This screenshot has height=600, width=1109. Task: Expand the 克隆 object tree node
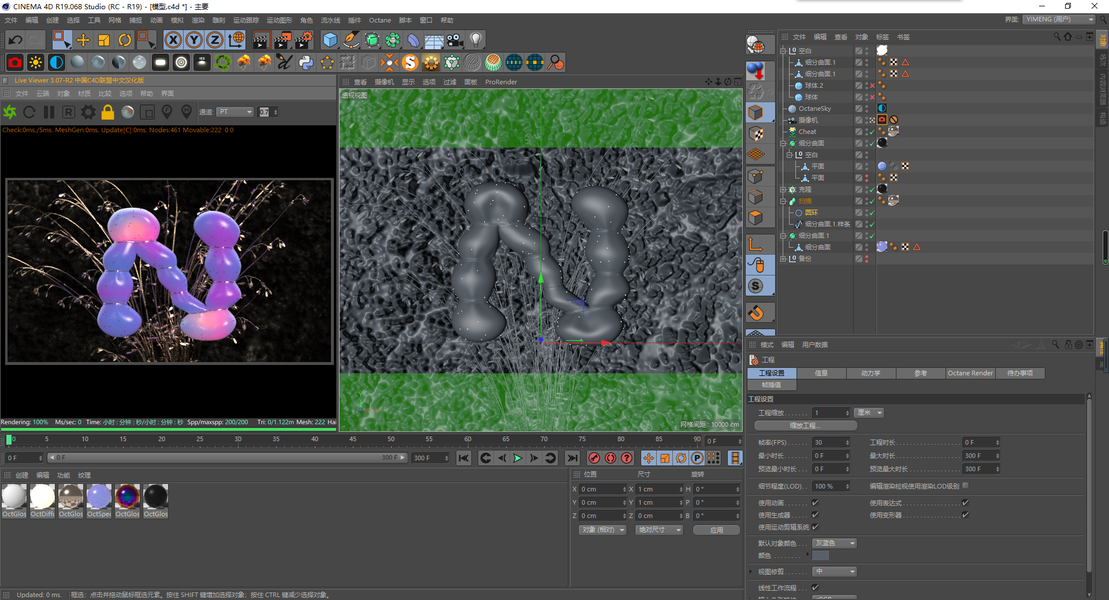783,190
